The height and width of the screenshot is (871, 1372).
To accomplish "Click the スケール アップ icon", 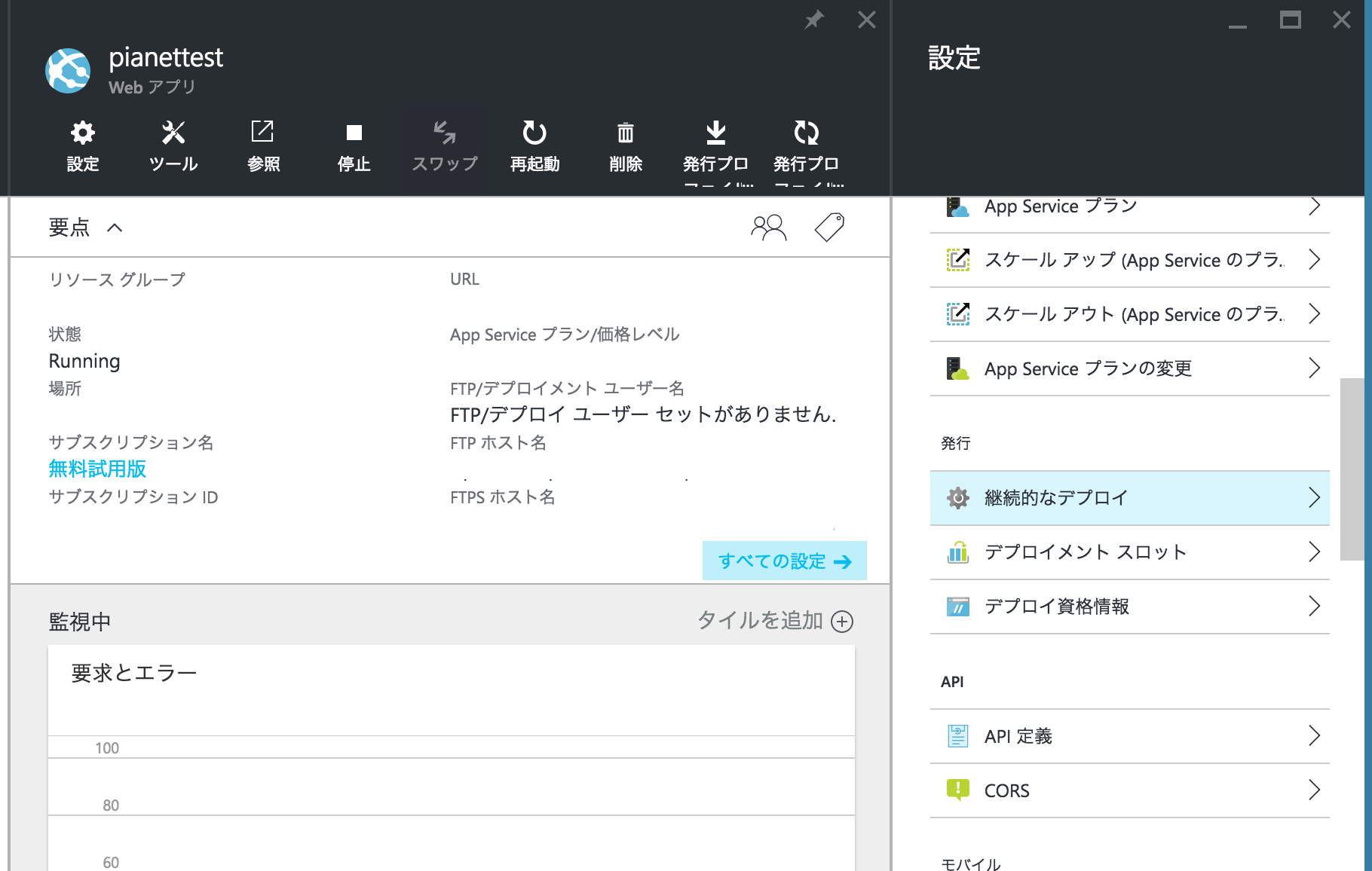I will pyautogui.click(x=958, y=260).
